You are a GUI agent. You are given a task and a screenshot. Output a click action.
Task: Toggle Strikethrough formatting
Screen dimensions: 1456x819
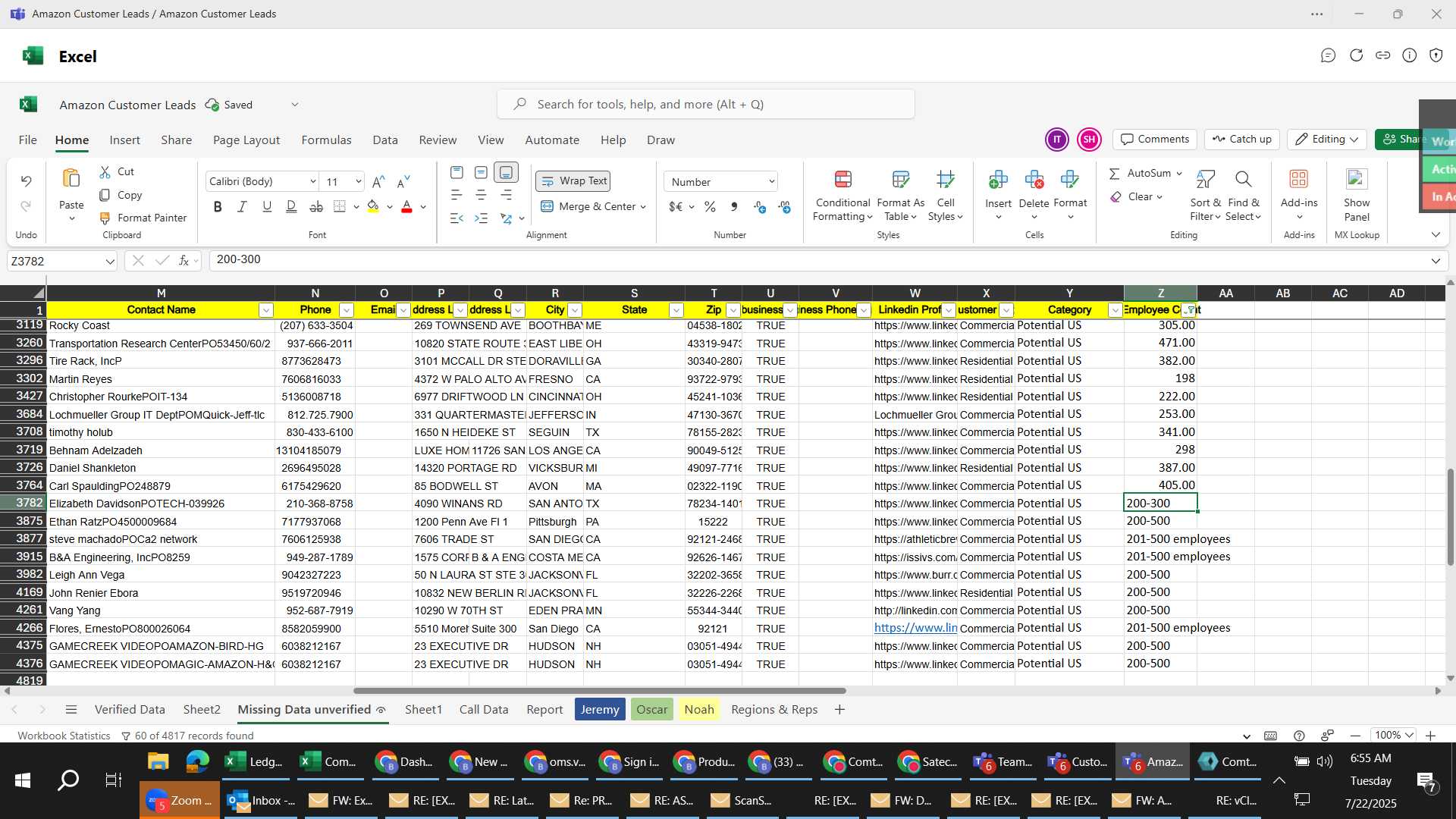tap(316, 207)
